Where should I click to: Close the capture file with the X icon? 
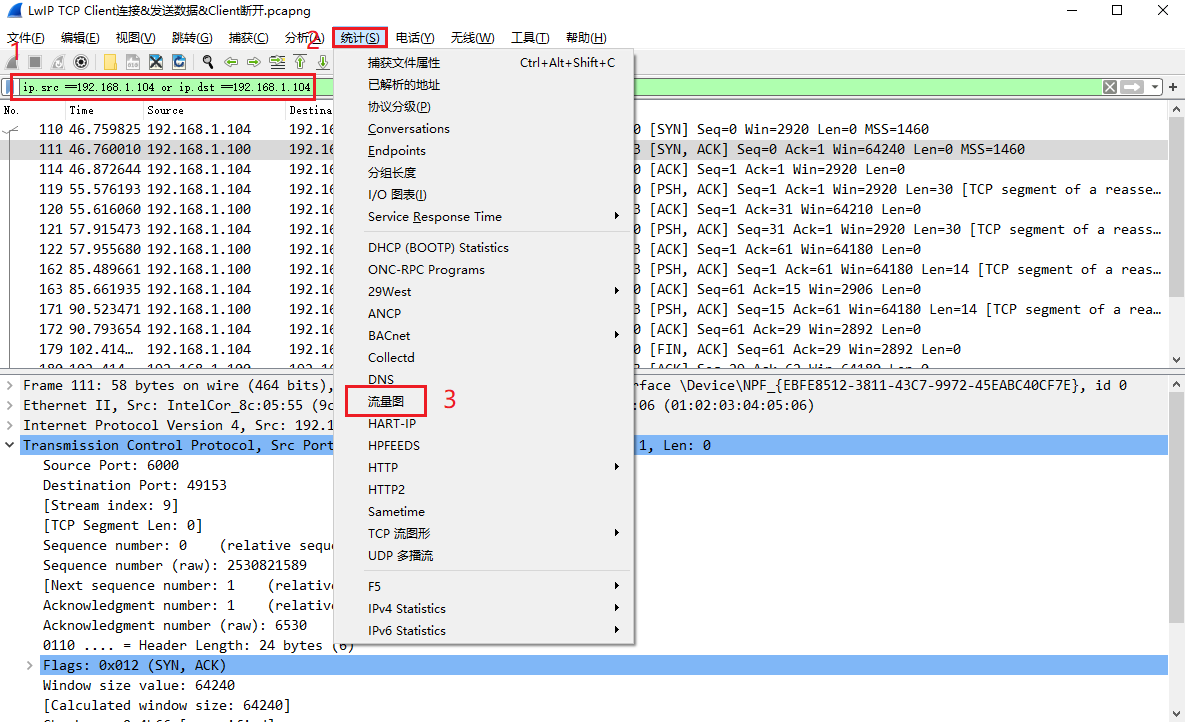pos(155,62)
